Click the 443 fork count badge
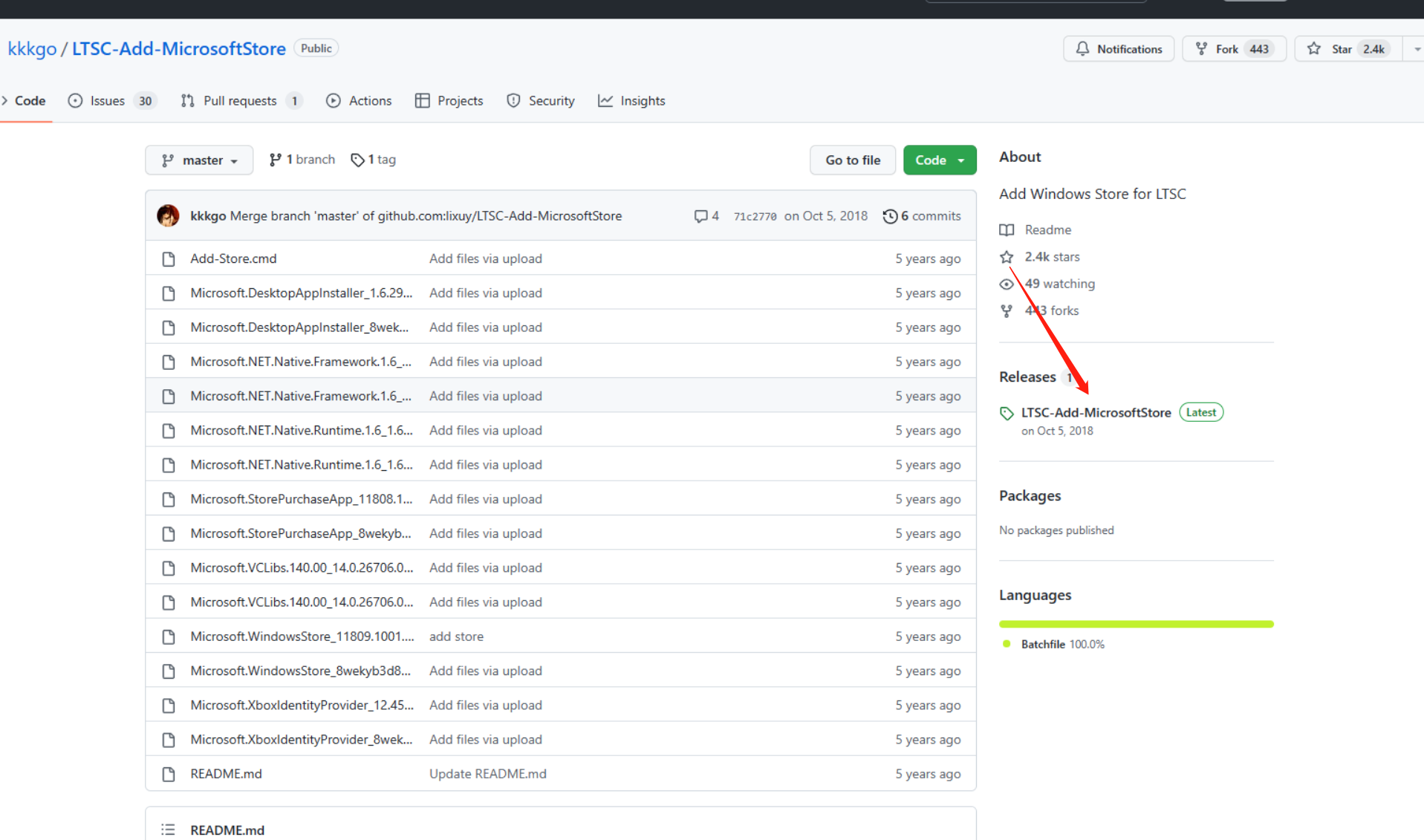Image resolution: width=1424 pixels, height=840 pixels. pyautogui.click(x=1259, y=49)
